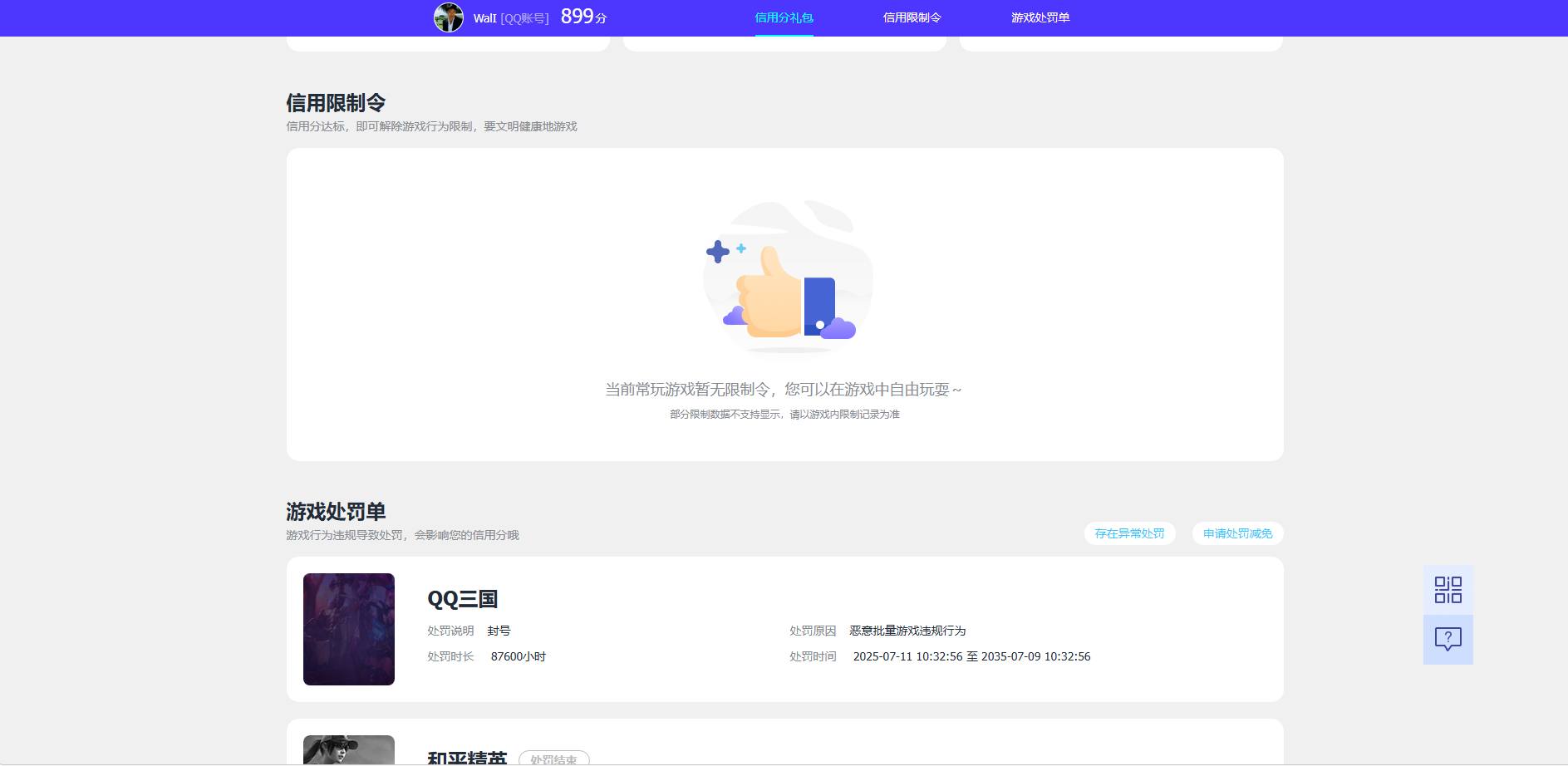The image size is (1568, 766).
Task: Click the 处罚结束 badge next to 和平精英
Action: pyautogui.click(x=553, y=758)
